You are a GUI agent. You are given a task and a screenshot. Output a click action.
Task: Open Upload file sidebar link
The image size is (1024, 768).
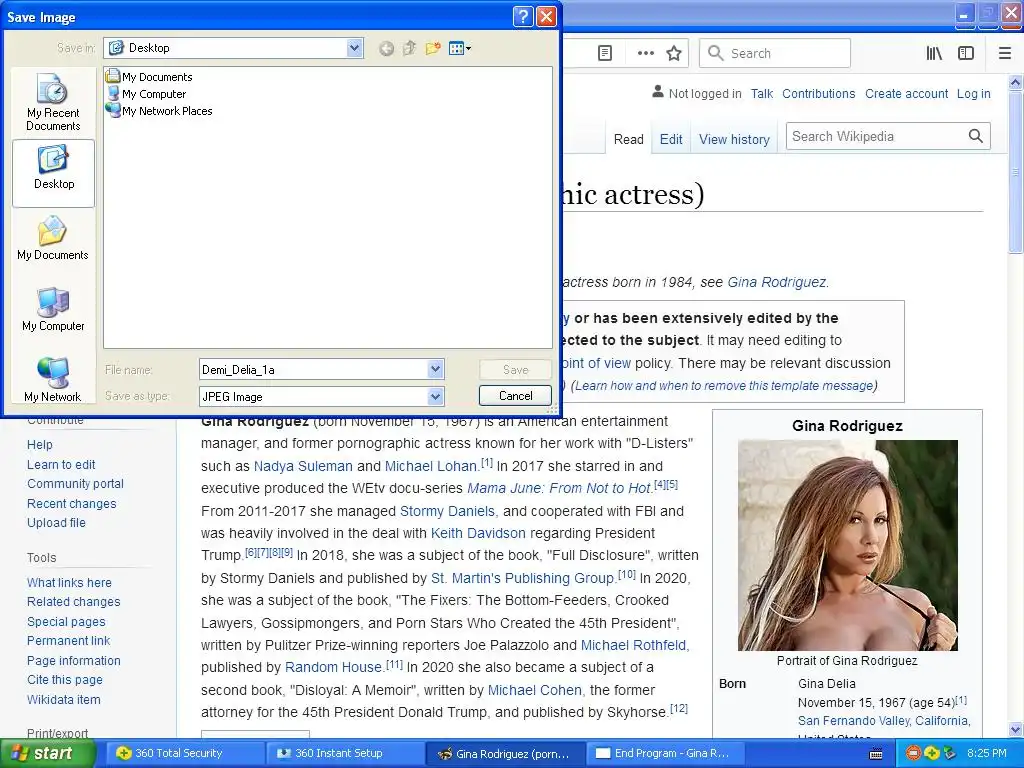coord(56,522)
